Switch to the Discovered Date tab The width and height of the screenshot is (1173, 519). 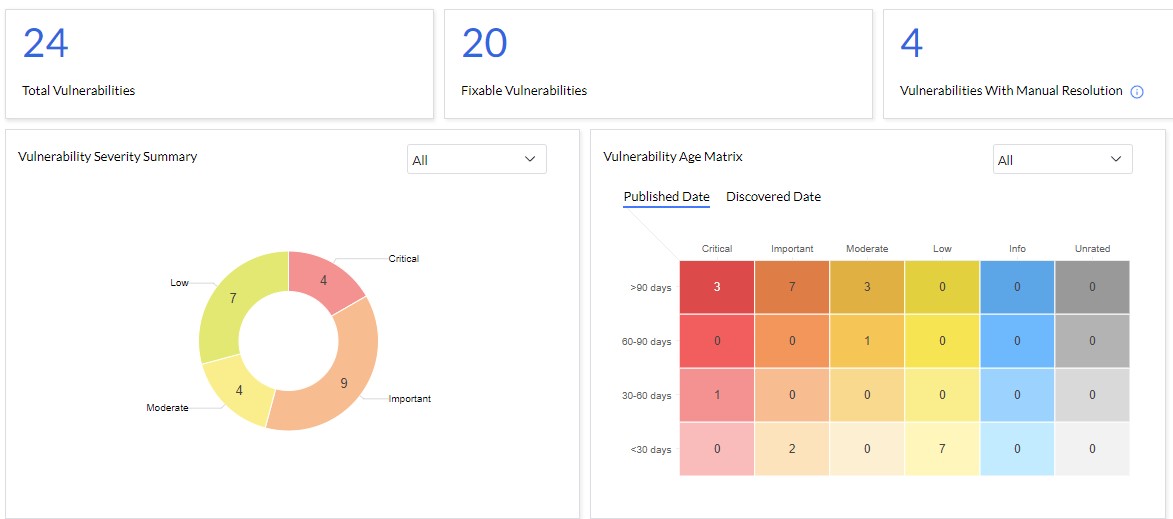pyautogui.click(x=773, y=197)
